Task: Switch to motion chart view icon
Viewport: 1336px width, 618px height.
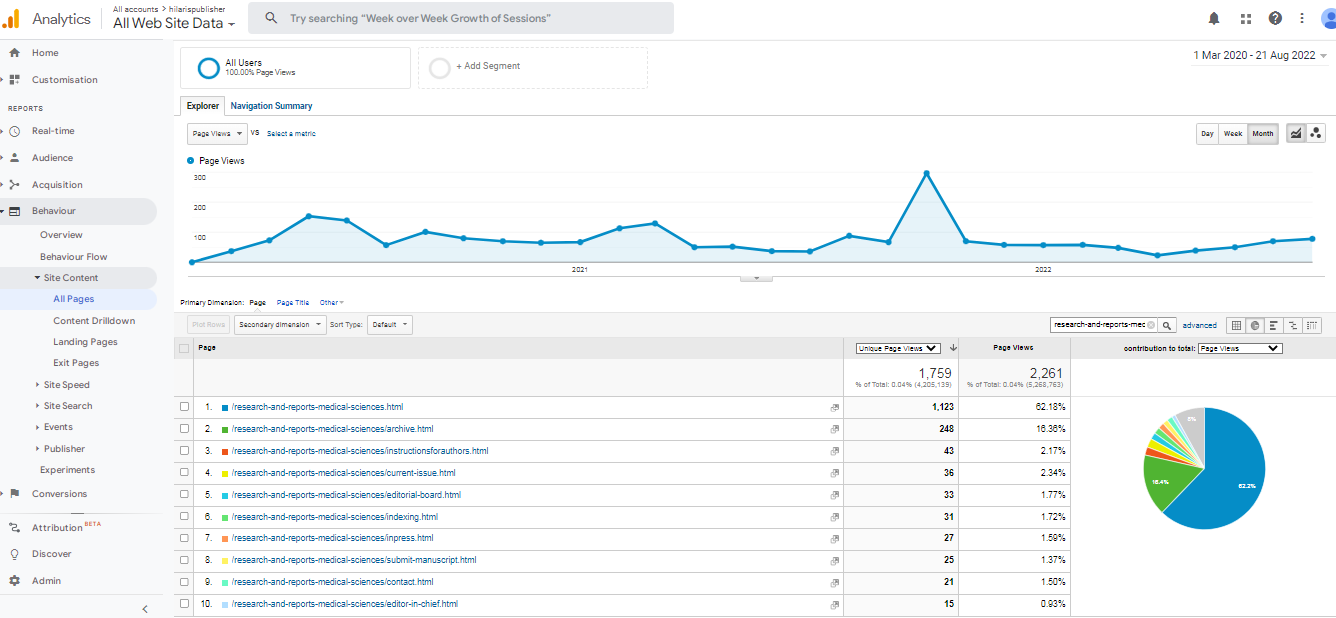Action: point(1316,133)
